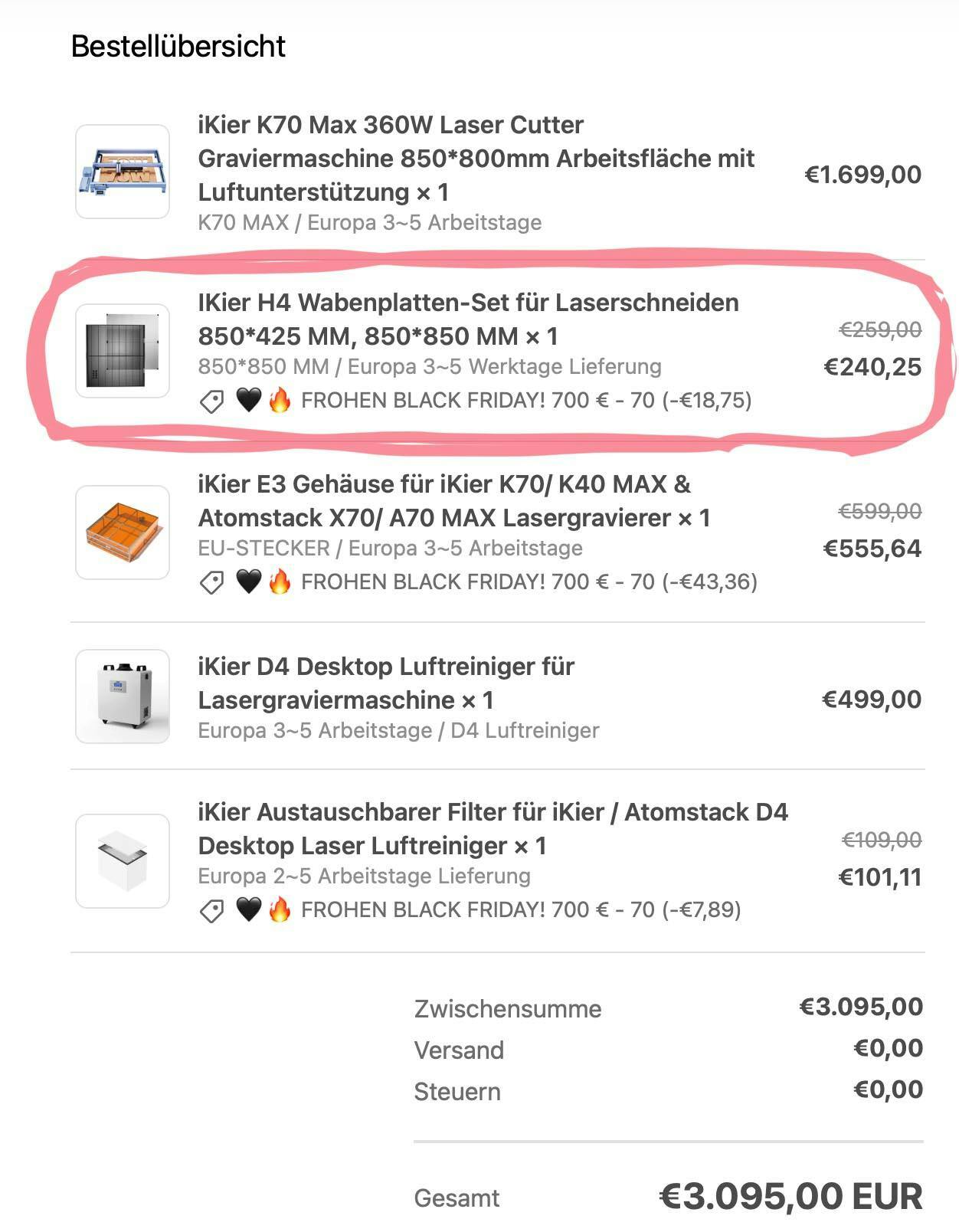Screen dimensions: 959x1232
Task: Open the iKier K70 Max laser cutter thumbnail
Action: (123, 172)
